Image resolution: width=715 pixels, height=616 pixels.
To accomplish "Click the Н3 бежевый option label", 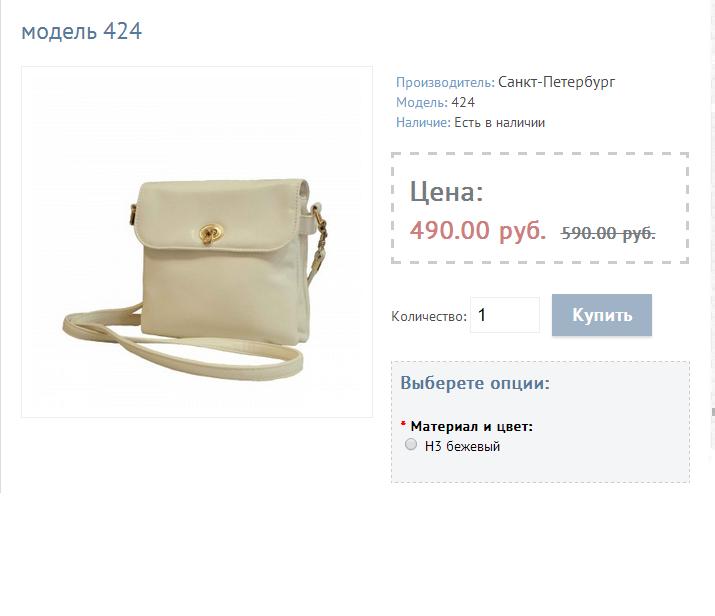I will coord(462,446).
